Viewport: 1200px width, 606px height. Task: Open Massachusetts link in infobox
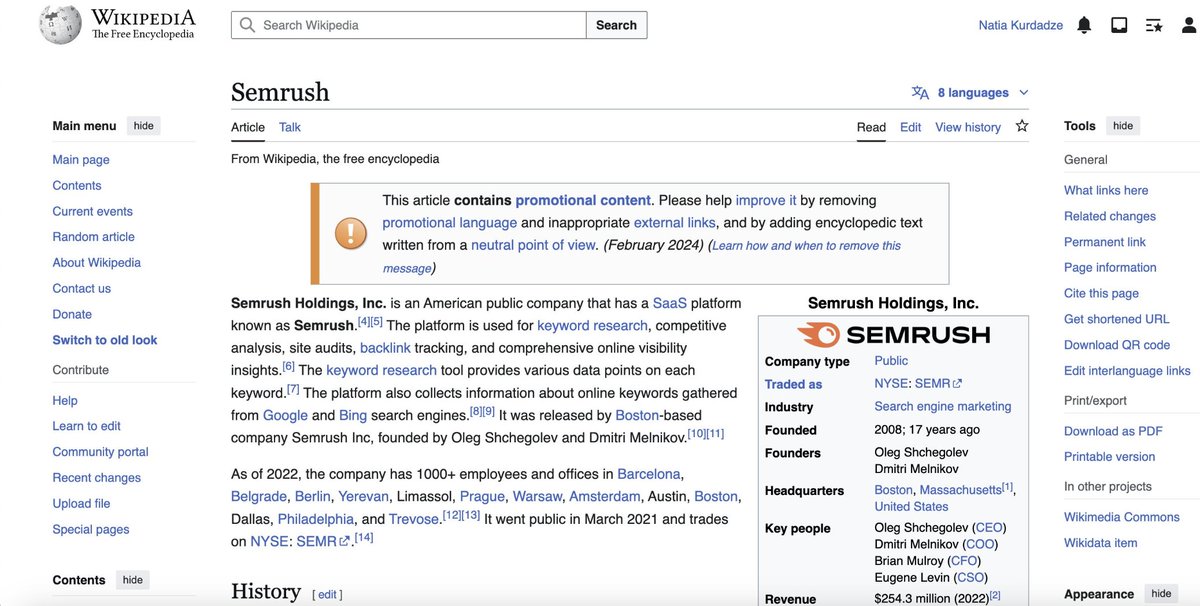(960, 490)
